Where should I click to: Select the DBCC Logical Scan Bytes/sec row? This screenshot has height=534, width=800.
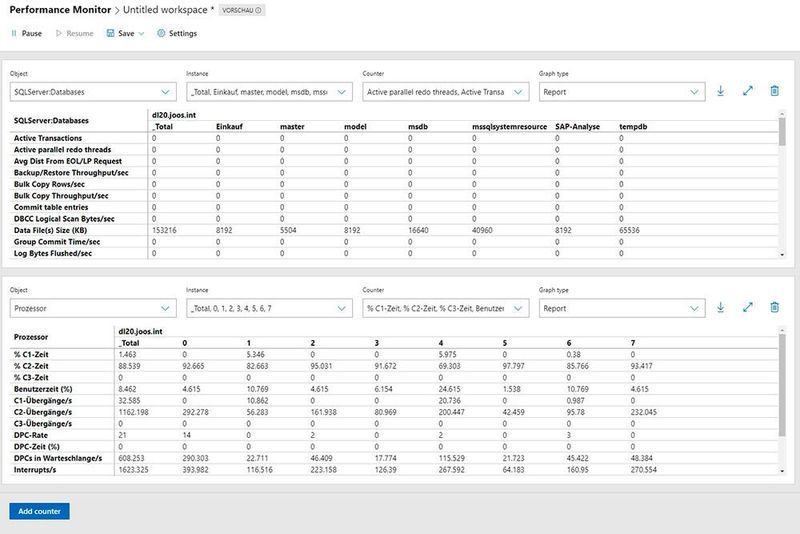click(x=394, y=219)
